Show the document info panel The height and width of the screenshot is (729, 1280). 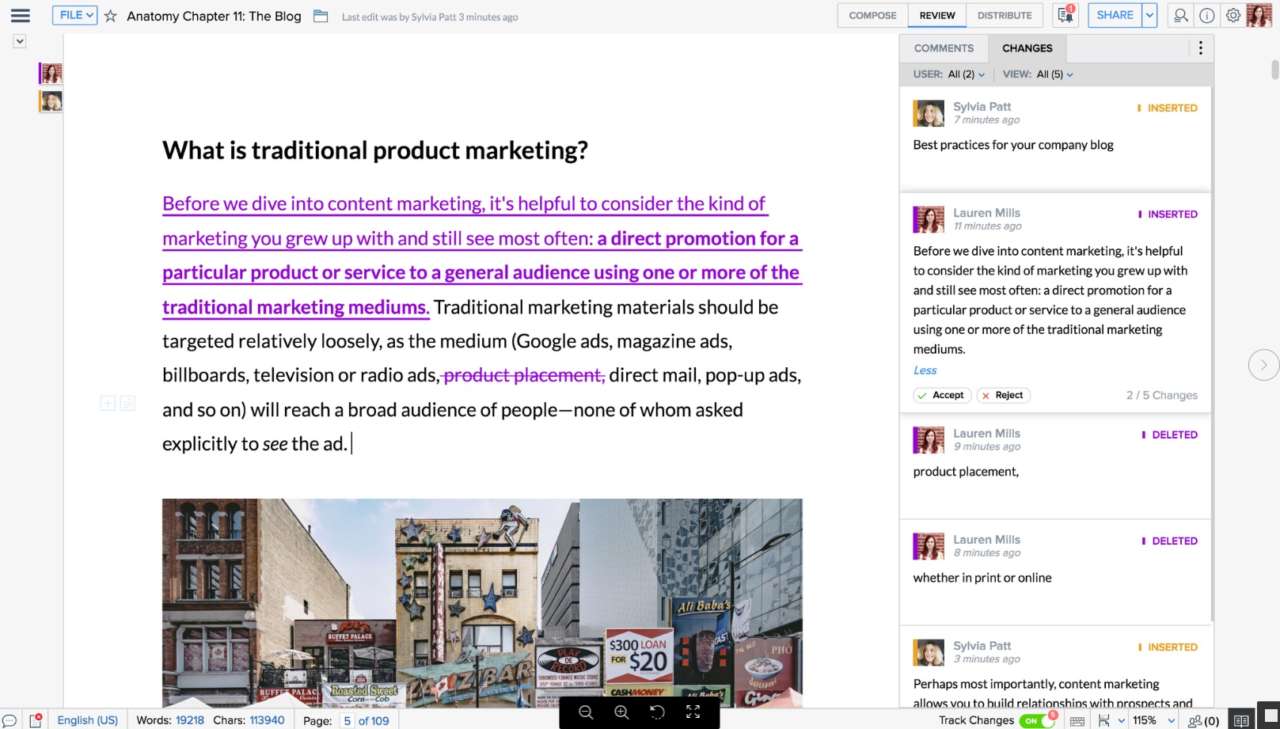point(1207,15)
